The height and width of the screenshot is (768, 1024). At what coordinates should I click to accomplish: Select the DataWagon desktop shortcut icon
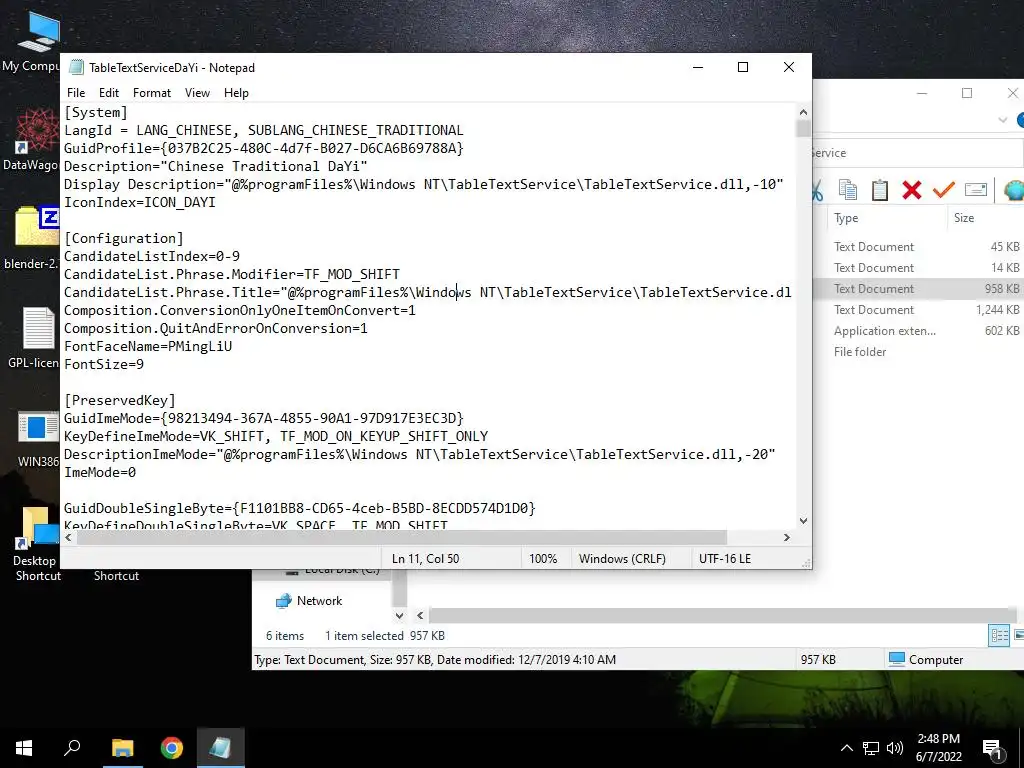point(38,131)
